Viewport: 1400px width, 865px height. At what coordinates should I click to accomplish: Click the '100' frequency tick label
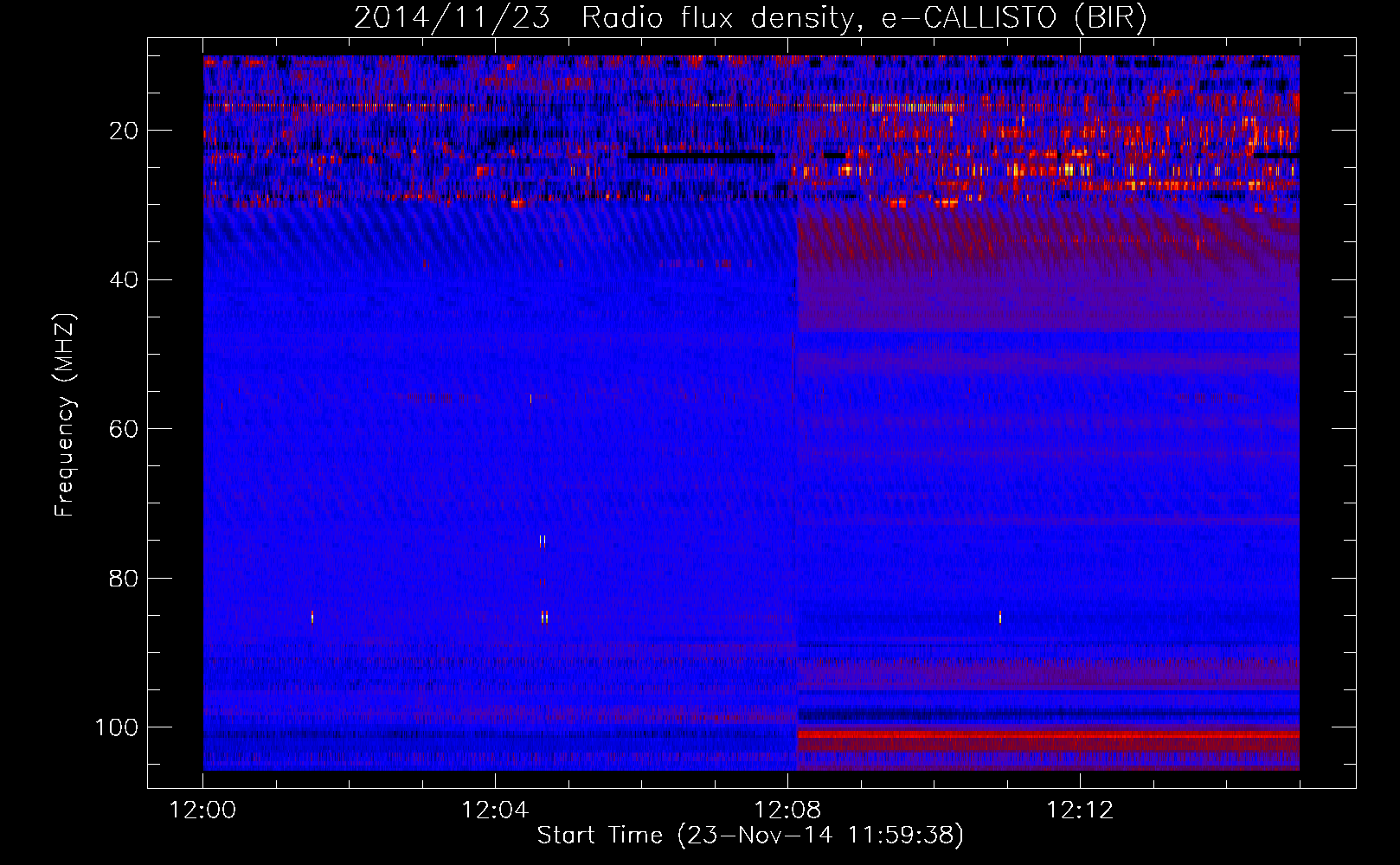coord(117,727)
